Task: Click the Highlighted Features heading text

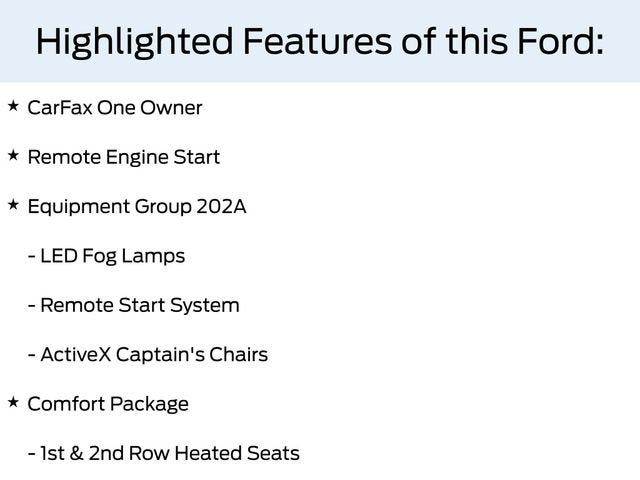Action: click(x=319, y=42)
